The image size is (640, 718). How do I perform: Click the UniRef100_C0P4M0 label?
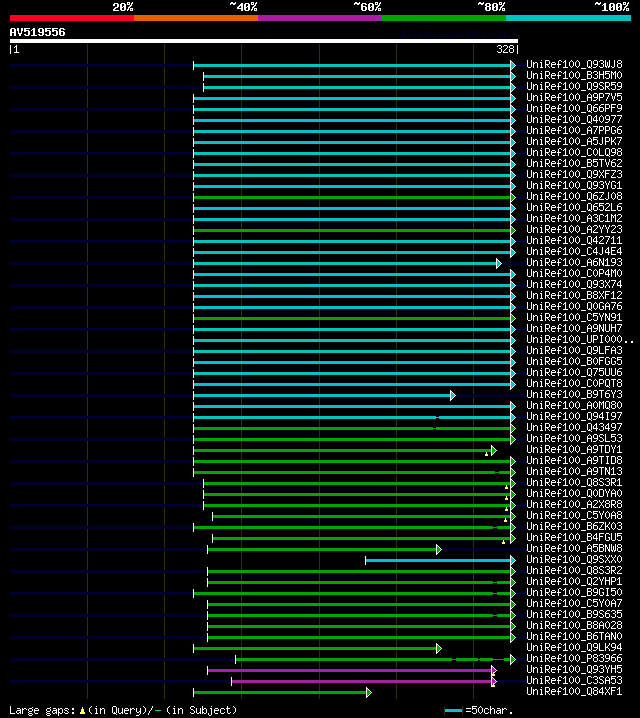point(574,273)
